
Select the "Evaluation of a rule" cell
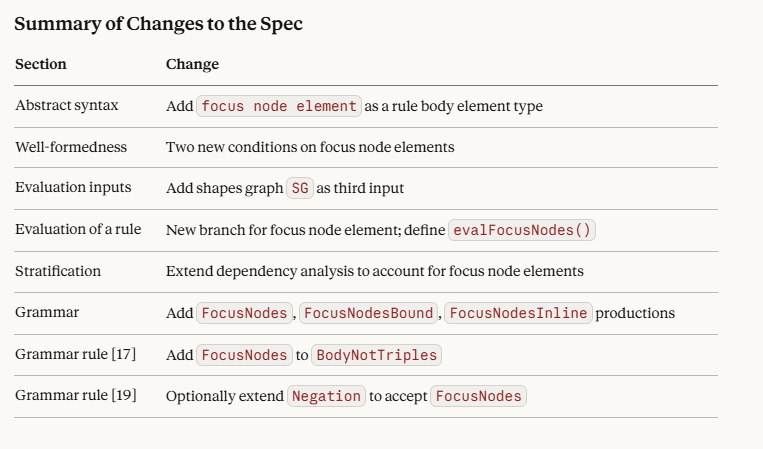pos(78,229)
